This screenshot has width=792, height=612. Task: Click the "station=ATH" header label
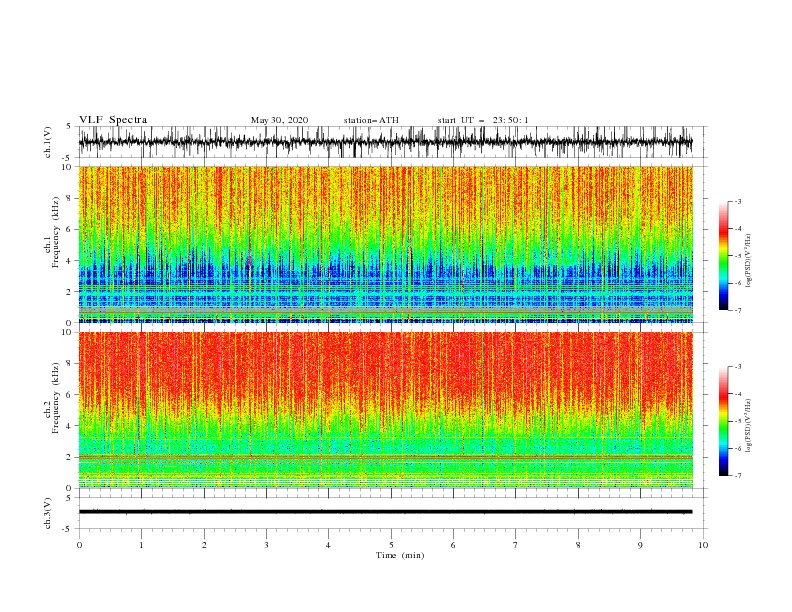pyautogui.click(x=371, y=120)
